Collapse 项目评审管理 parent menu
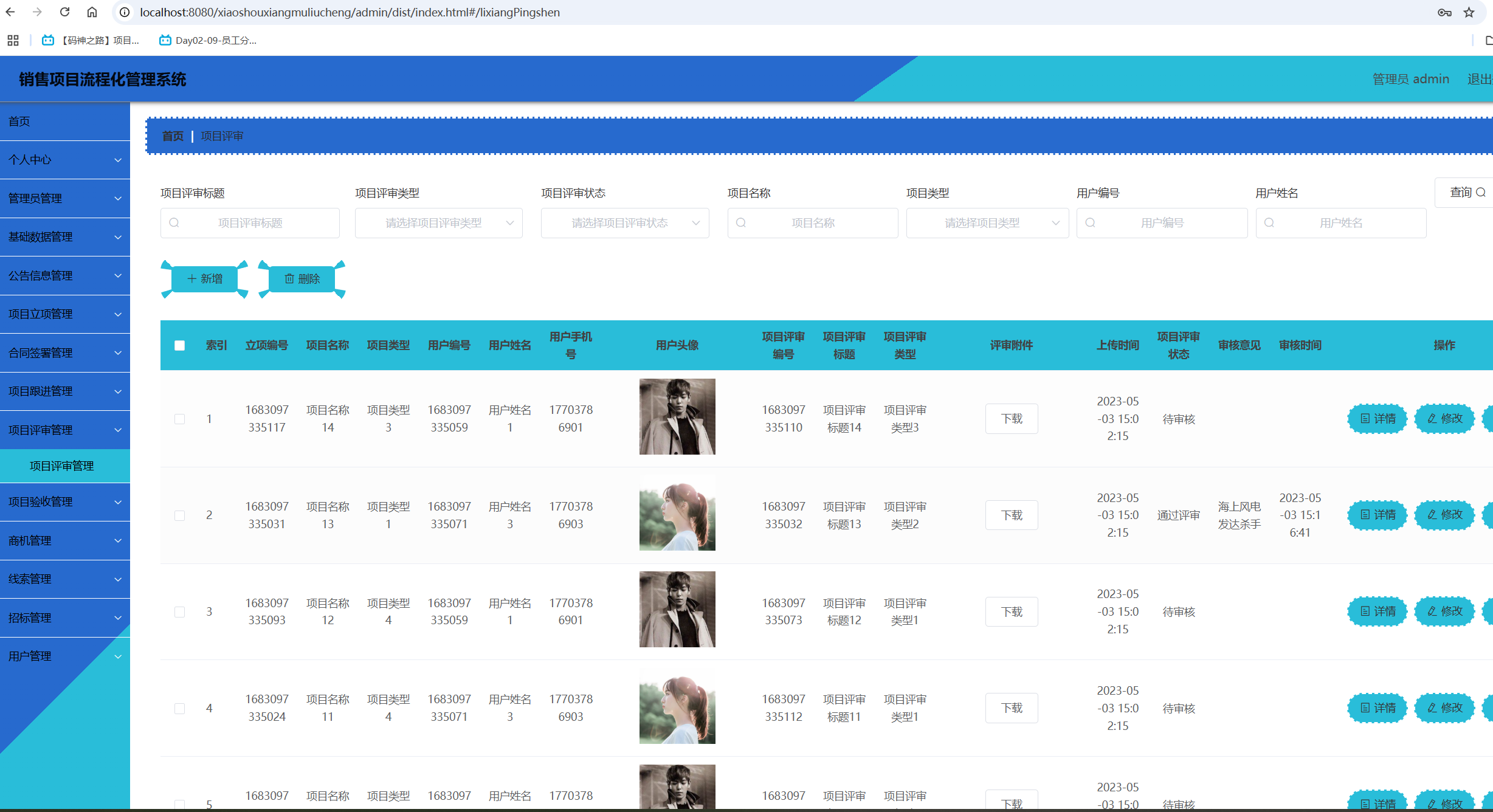 coord(65,430)
